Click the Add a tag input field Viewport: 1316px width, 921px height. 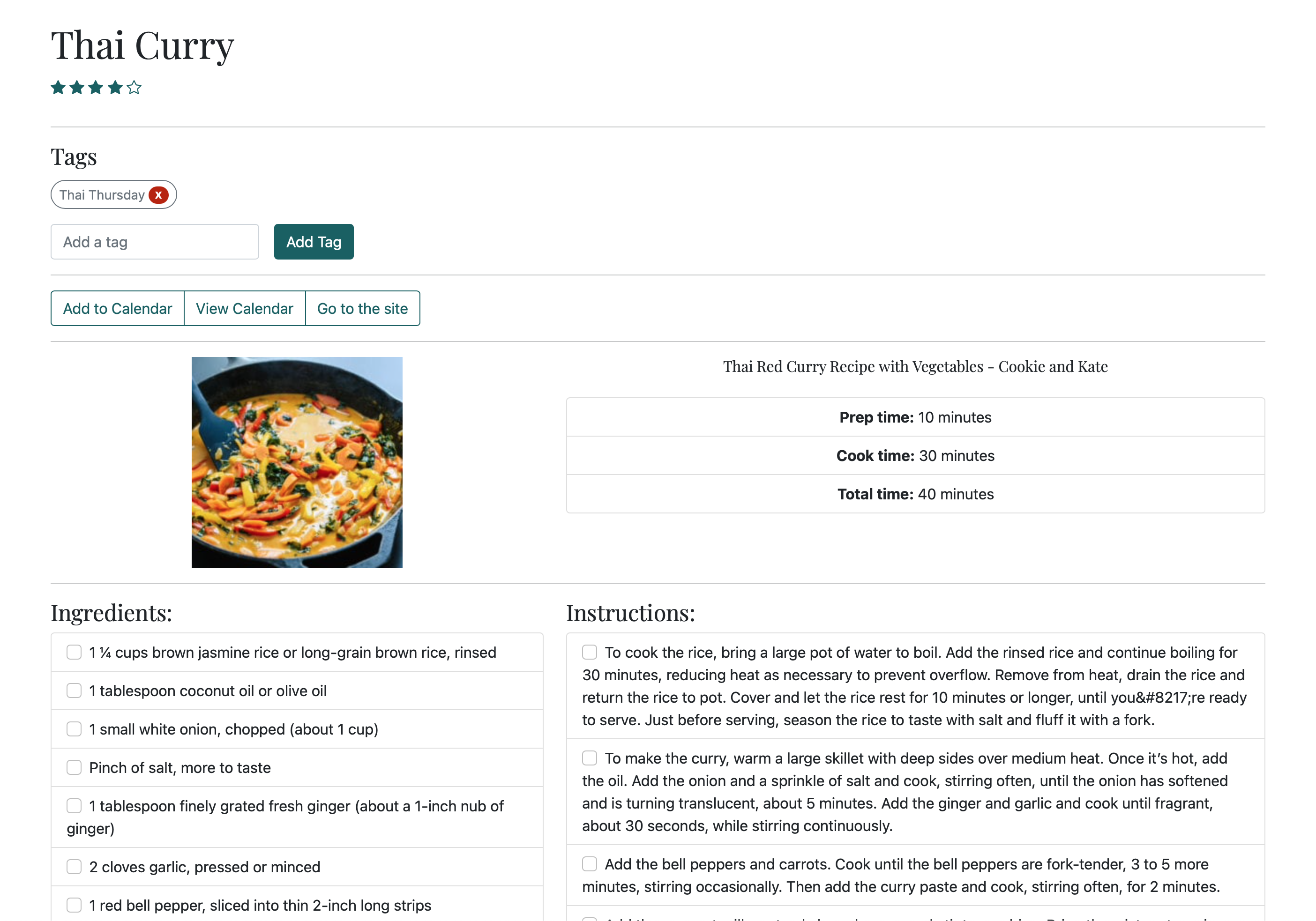coord(155,241)
